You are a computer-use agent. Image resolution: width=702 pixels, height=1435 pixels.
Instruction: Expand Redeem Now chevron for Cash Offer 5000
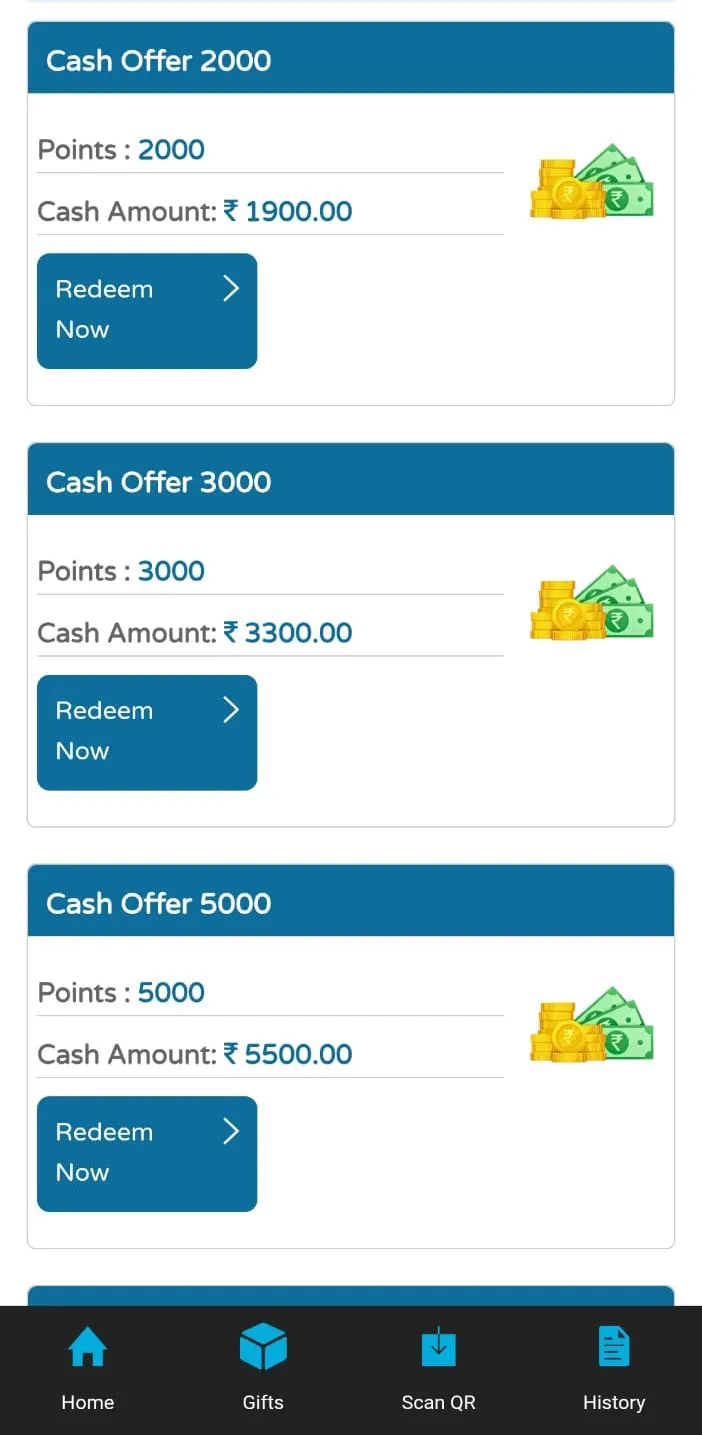(230, 1131)
